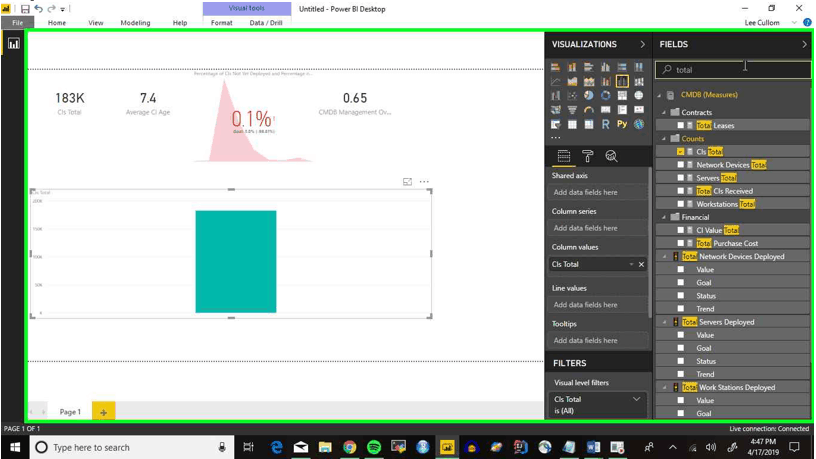Open CIs Total dropdown in Column values
This screenshot has height=459, width=816.
(631, 264)
